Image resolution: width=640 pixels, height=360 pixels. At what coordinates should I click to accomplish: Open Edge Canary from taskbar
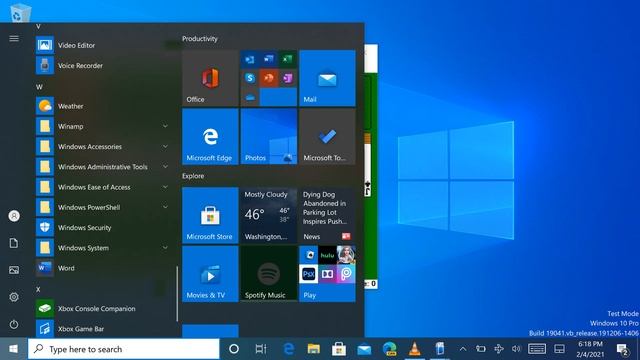389,349
